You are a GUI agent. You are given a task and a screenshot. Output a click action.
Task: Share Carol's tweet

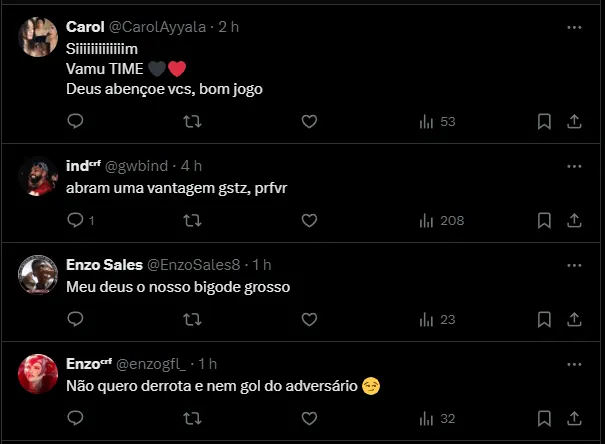[574, 121]
